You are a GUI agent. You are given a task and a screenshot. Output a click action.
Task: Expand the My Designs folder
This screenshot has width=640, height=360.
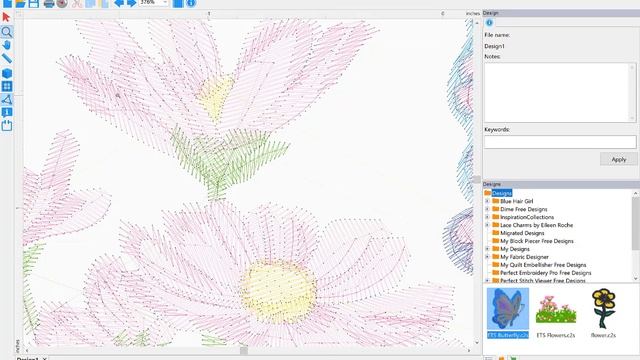point(487,249)
